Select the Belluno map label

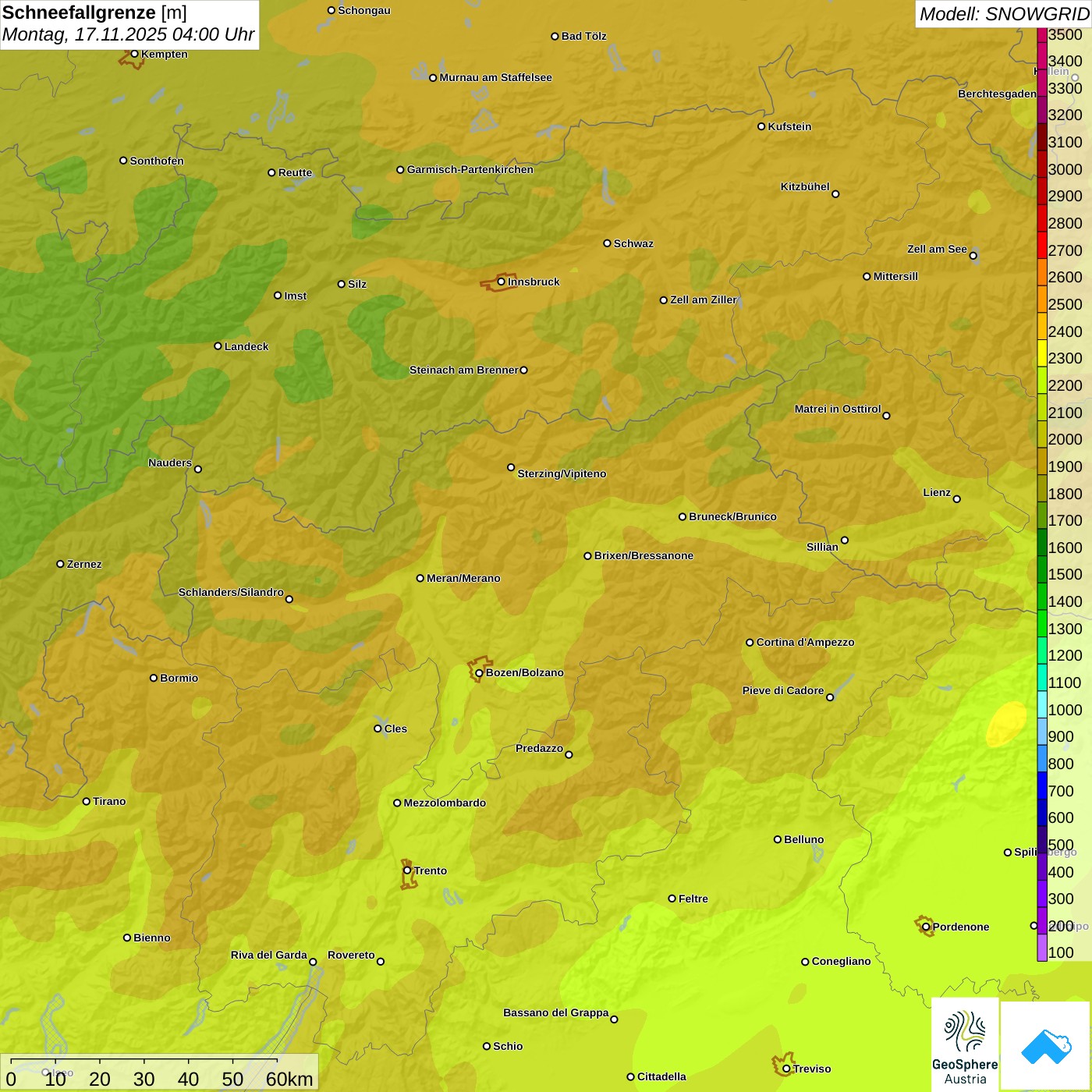(x=803, y=839)
